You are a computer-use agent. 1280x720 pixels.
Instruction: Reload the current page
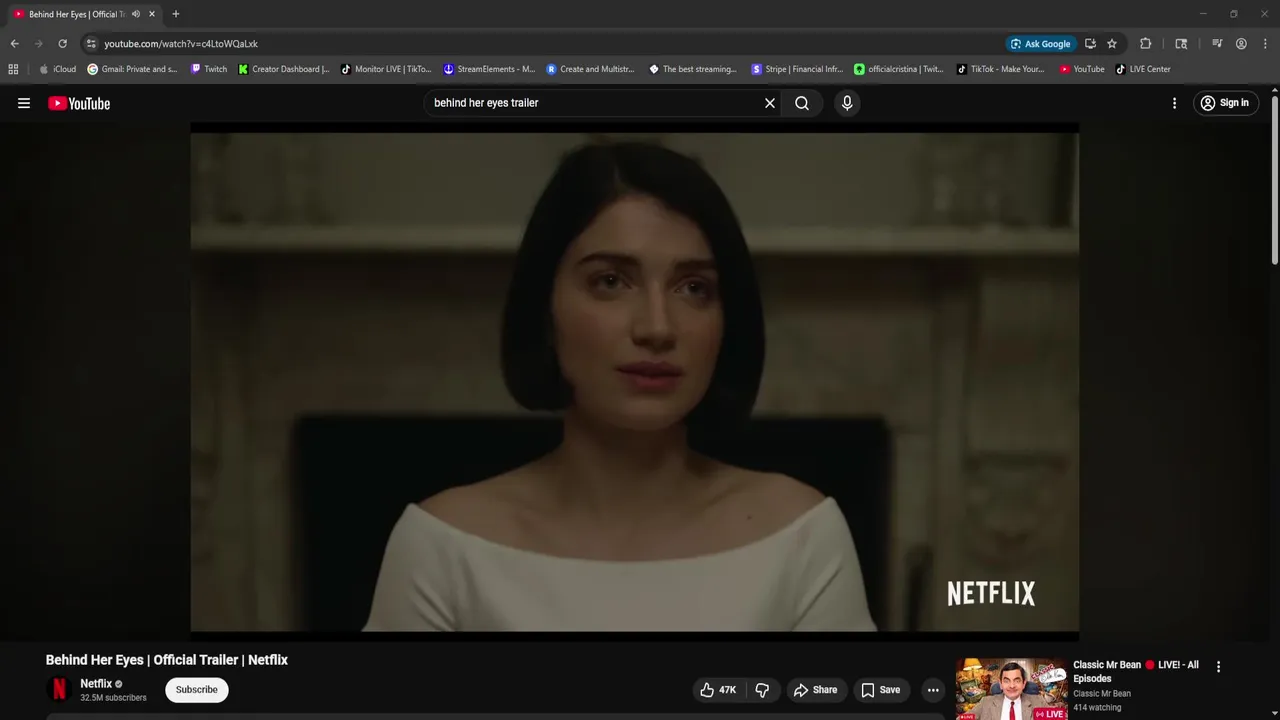pos(62,44)
